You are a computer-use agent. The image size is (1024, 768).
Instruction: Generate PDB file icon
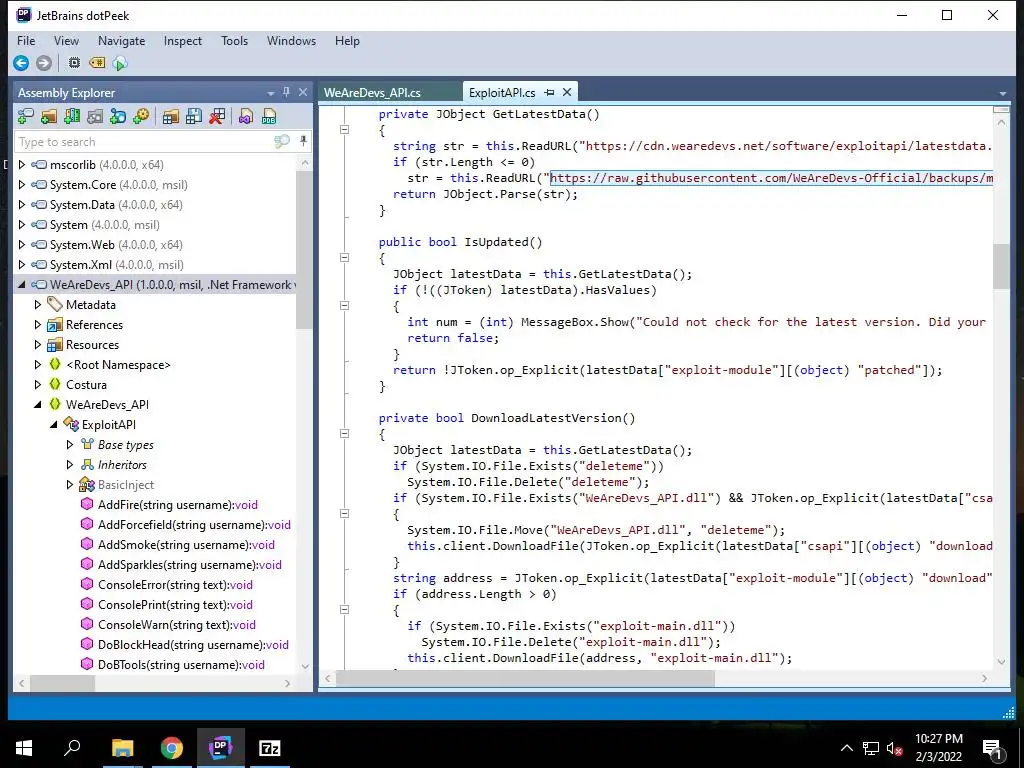pyautogui.click(x=268, y=116)
